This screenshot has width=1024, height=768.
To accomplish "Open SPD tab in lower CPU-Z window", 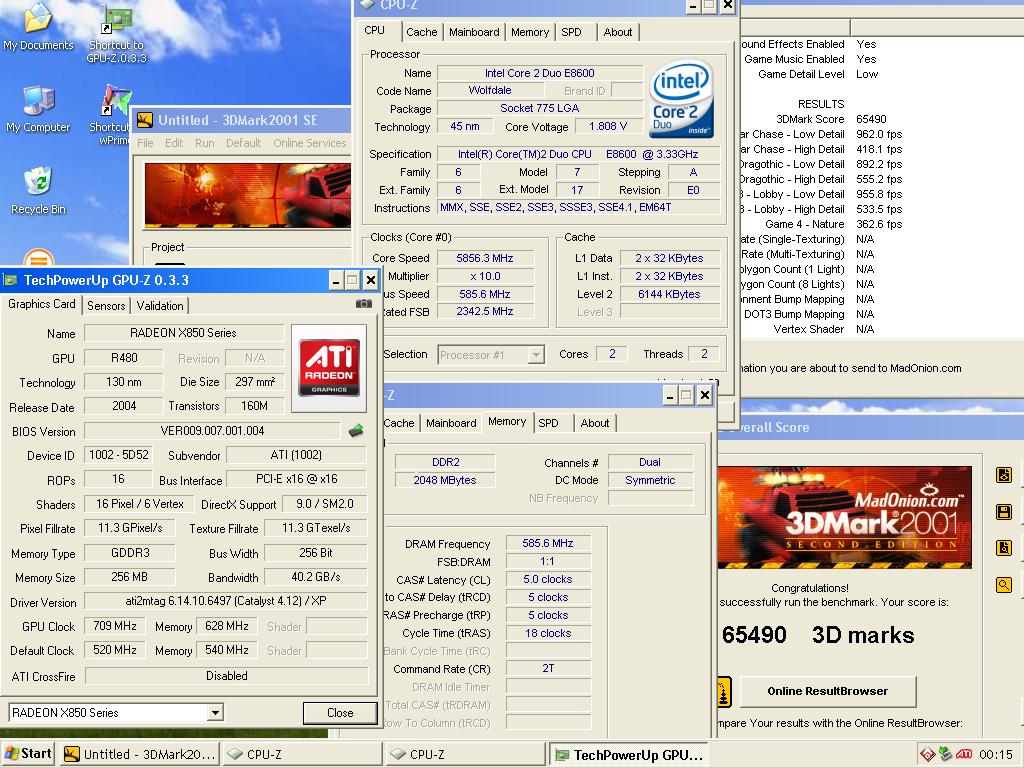I will click(x=549, y=423).
